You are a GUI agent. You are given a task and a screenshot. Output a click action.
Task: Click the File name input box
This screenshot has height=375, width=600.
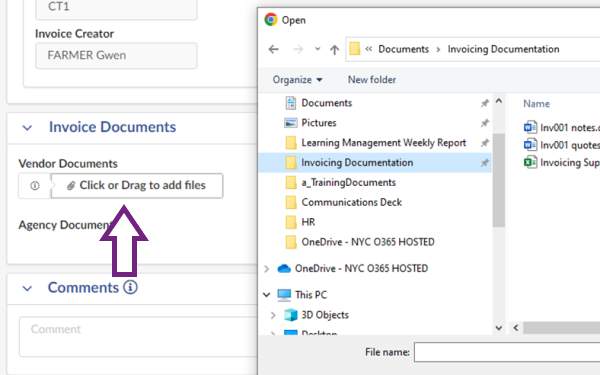507,352
